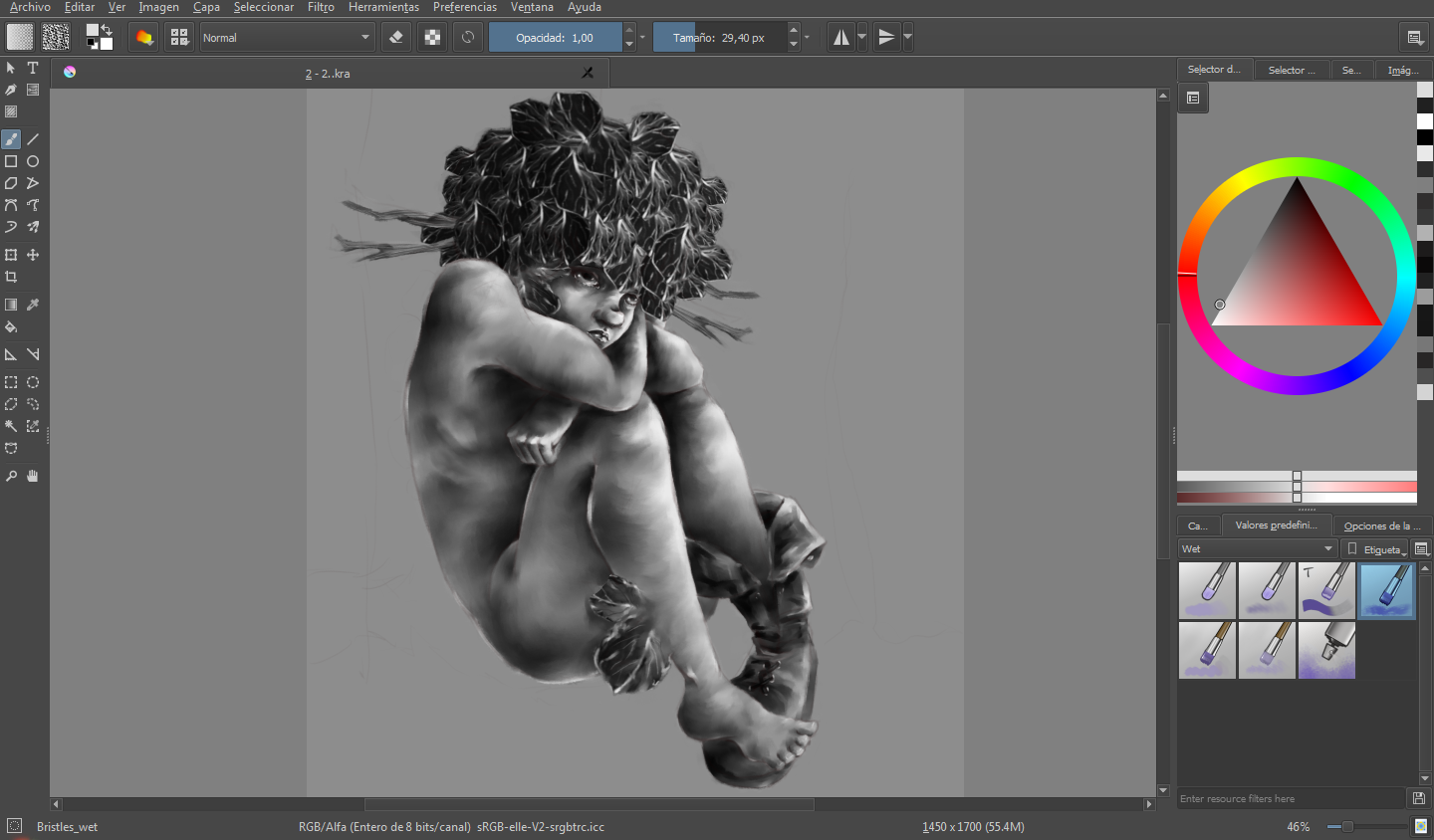Switch to the Opciones de la tab

click(1382, 525)
